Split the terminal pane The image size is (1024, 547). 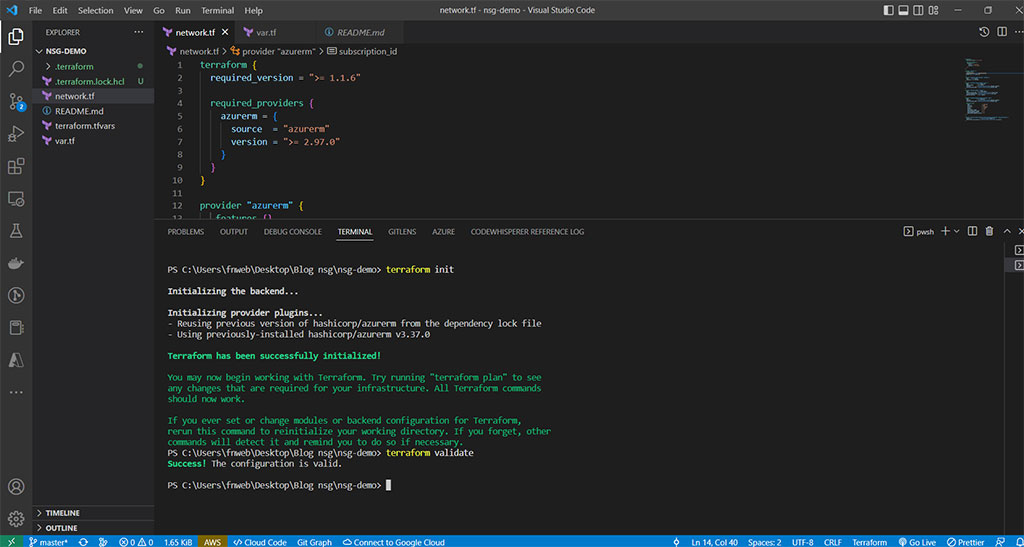(972, 231)
